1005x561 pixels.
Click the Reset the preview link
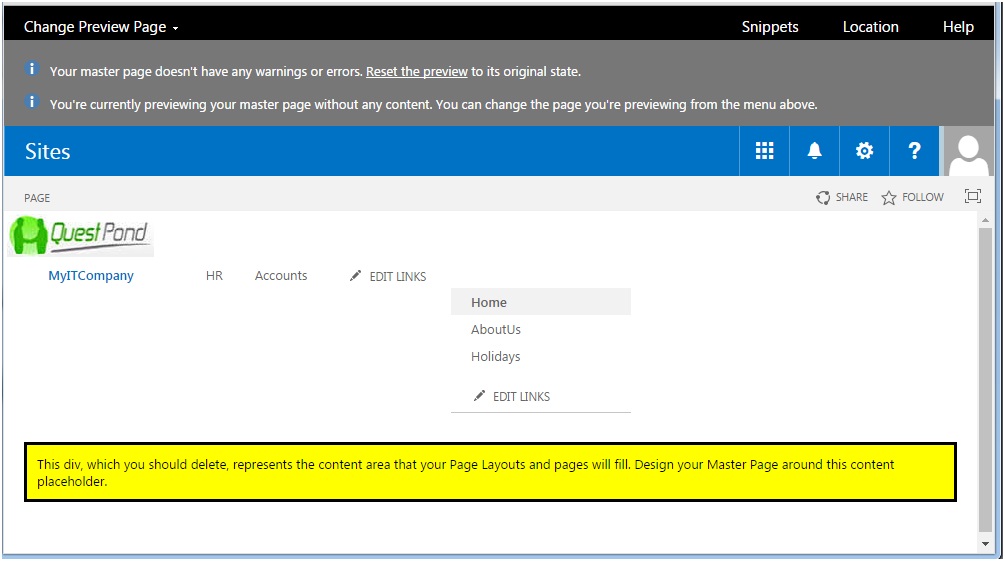pyautogui.click(x=417, y=72)
